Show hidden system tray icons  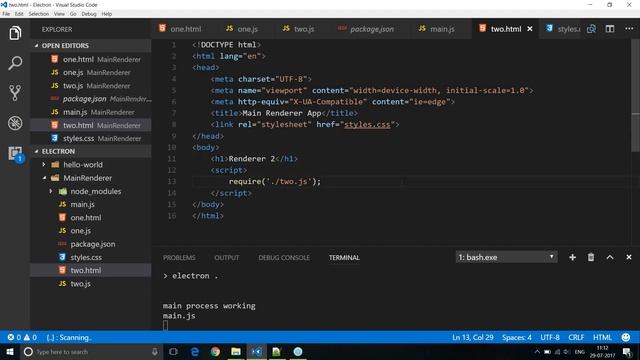pos(537,352)
